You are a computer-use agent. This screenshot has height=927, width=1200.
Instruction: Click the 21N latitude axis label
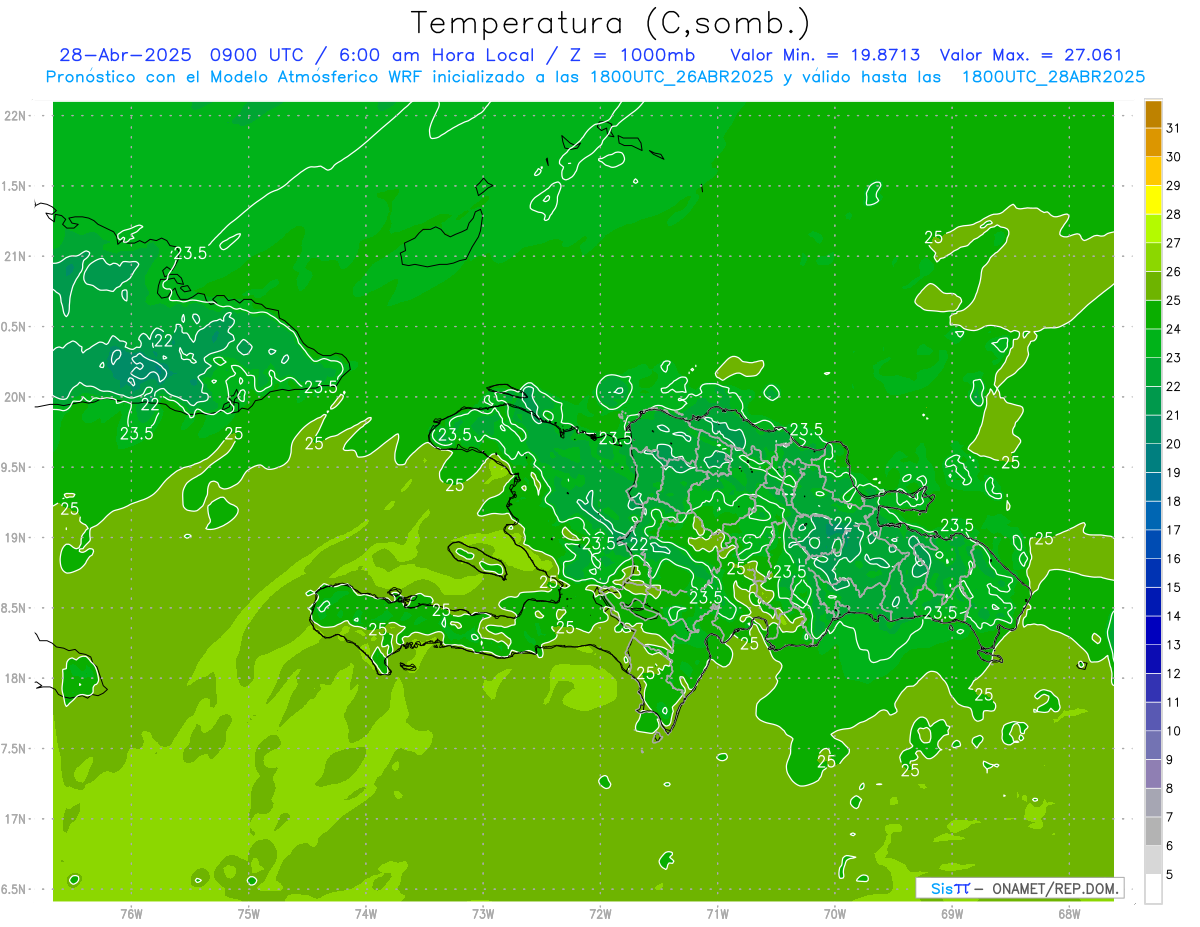tap(16, 256)
